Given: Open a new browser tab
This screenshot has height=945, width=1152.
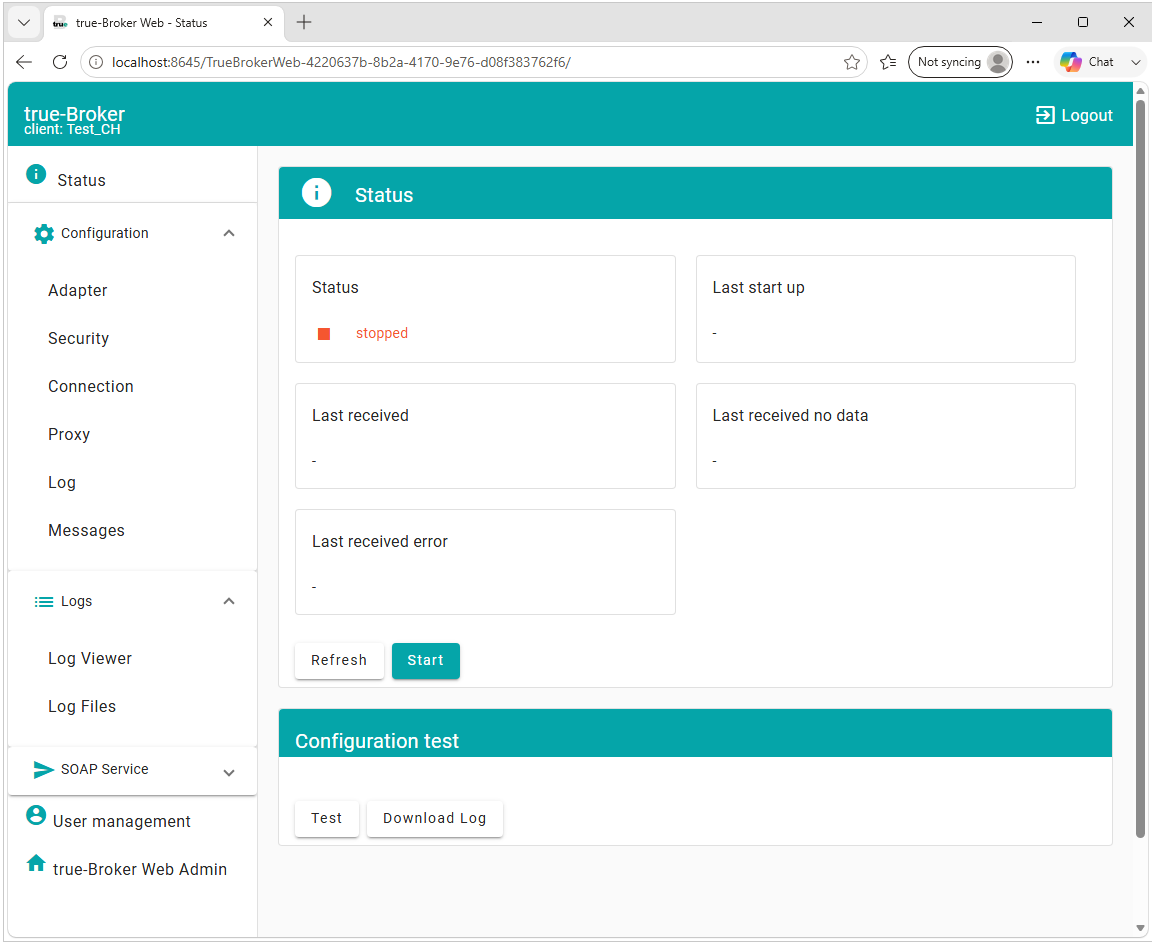Looking at the screenshot, I should [x=304, y=23].
